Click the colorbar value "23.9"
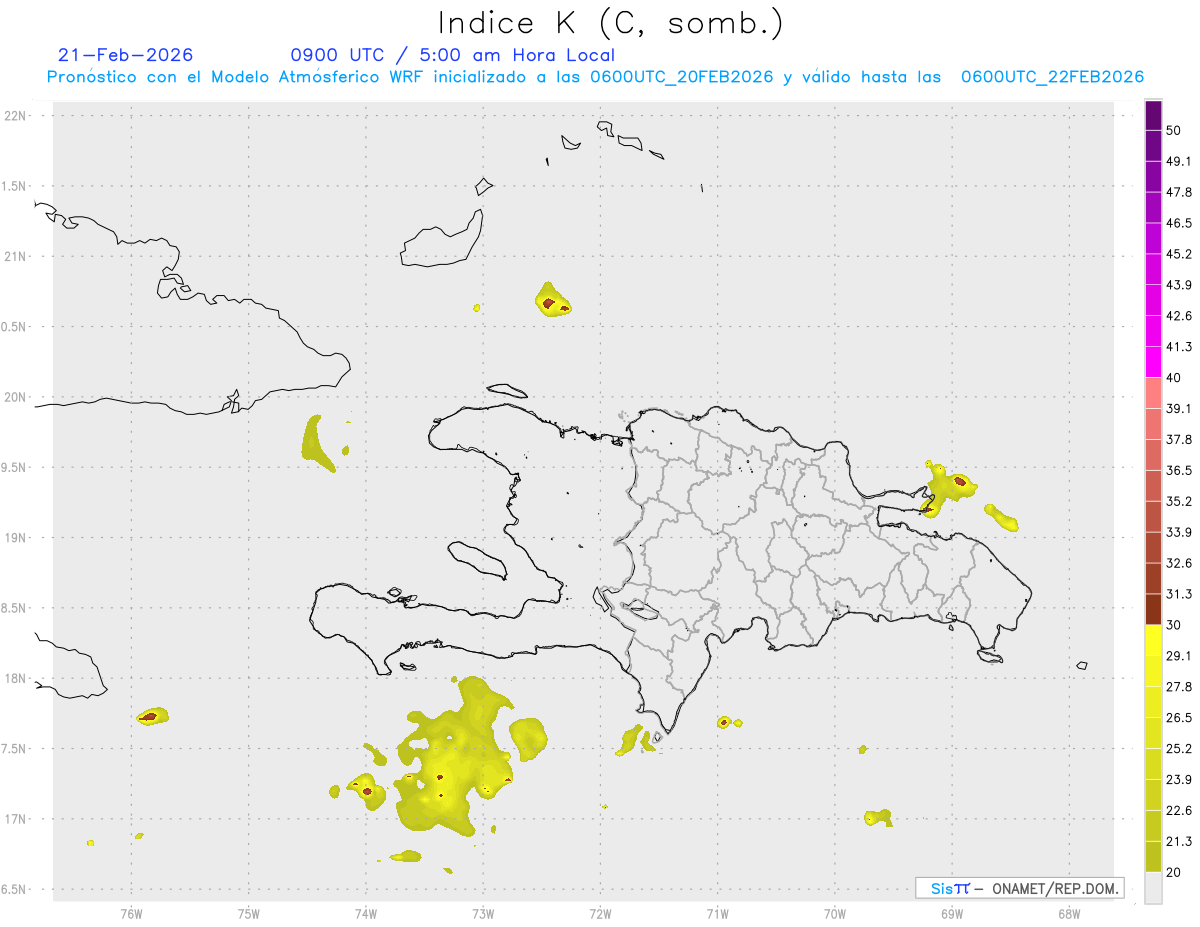1200x927 pixels. 1179,779
